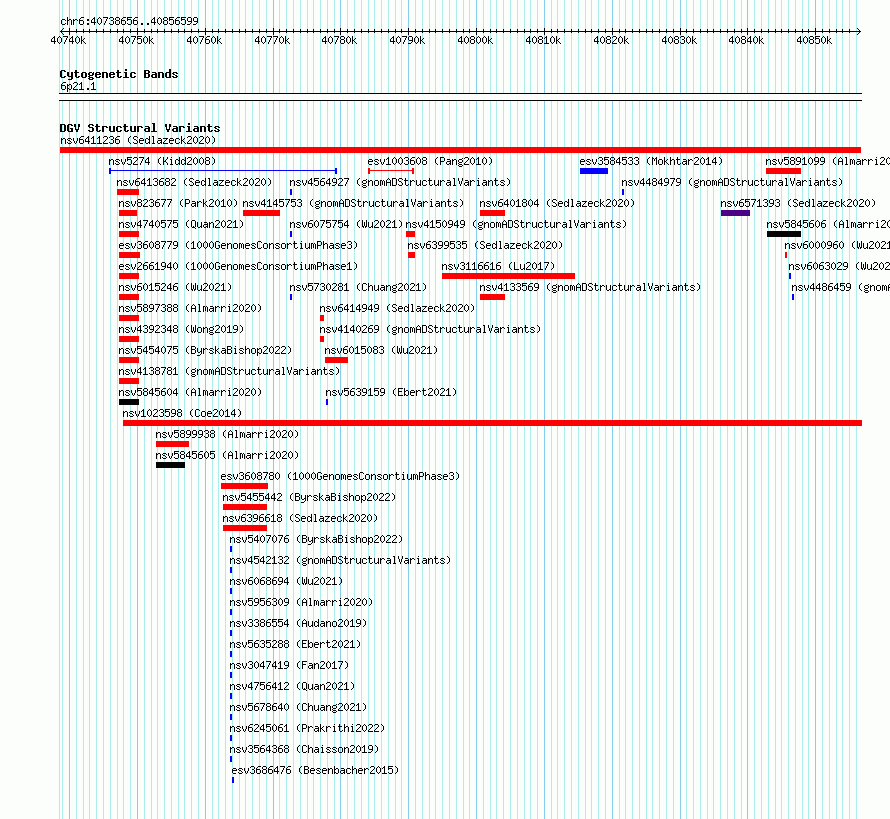Image resolution: width=890 pixels, height=819 pixels.
Task: Open the nsv5891099 variant label
Action: tap(828, 161)
